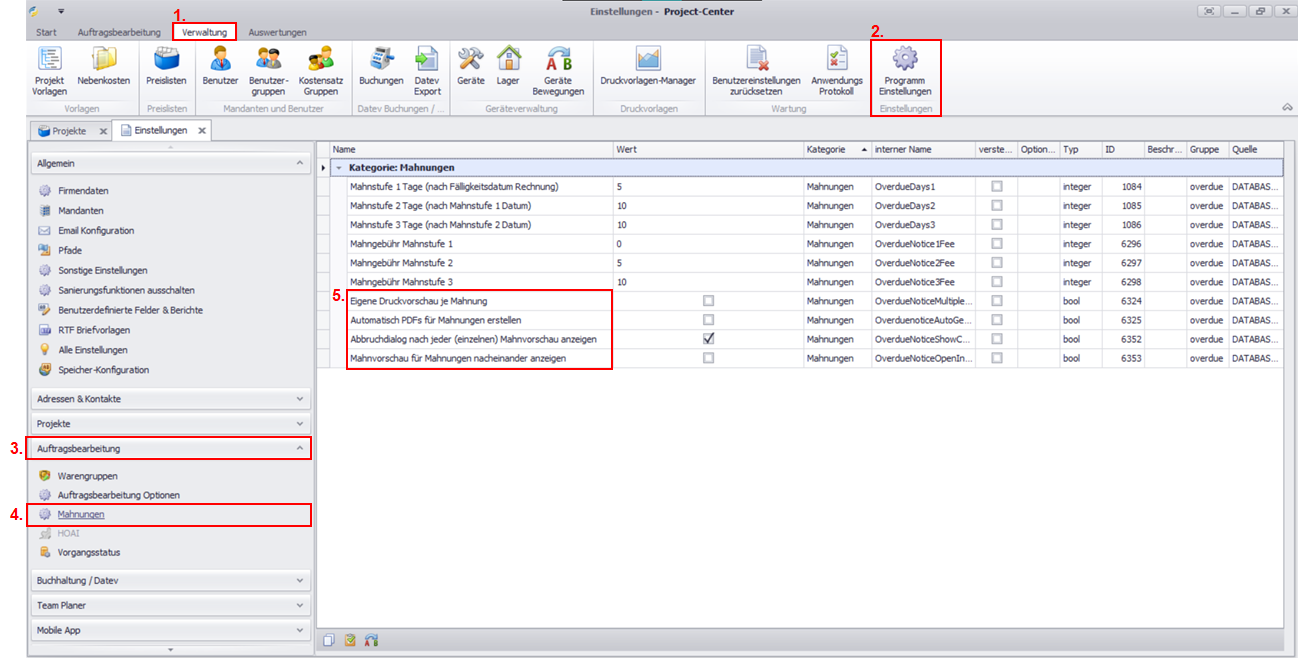Uncheck Abbruchdialog nach jeder Mahnvorschau anzeigen

point(708,339)
